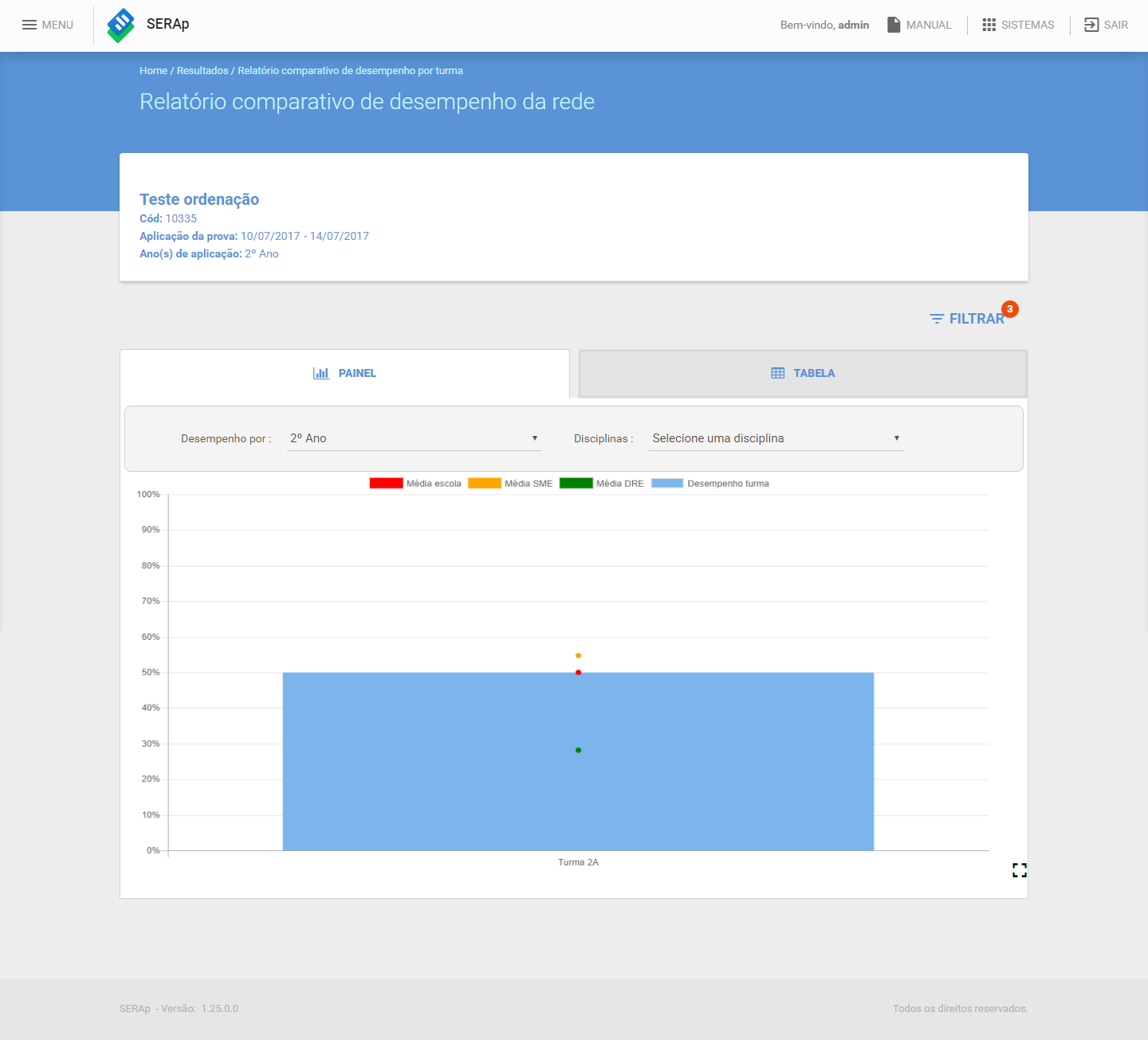Go to Home breadcrumb link
The height and width of the screenshot is (1040, 1148).
[x=153, y=71]
